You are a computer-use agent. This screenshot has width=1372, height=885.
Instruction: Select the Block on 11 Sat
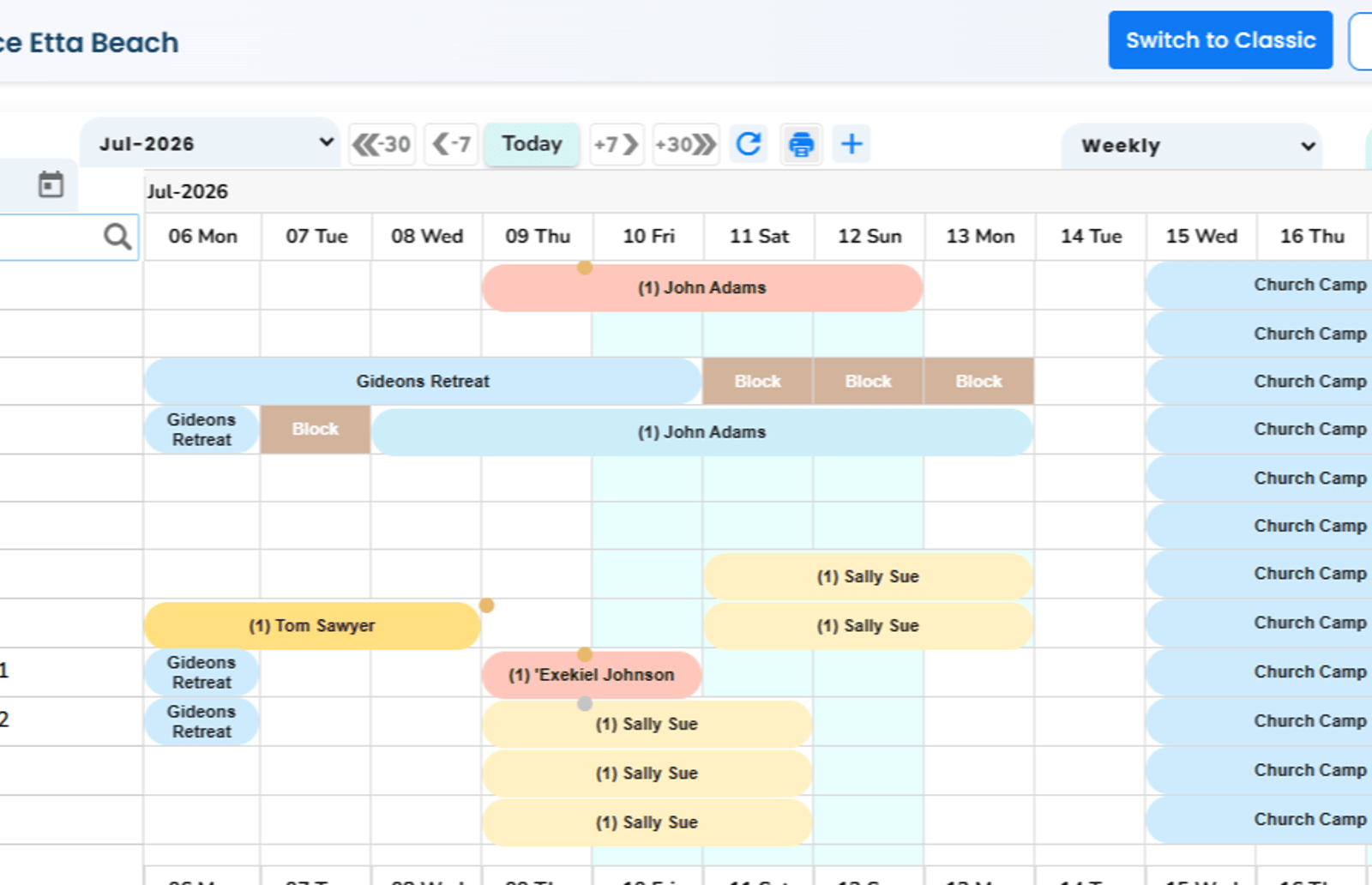[x=758, y=382]
